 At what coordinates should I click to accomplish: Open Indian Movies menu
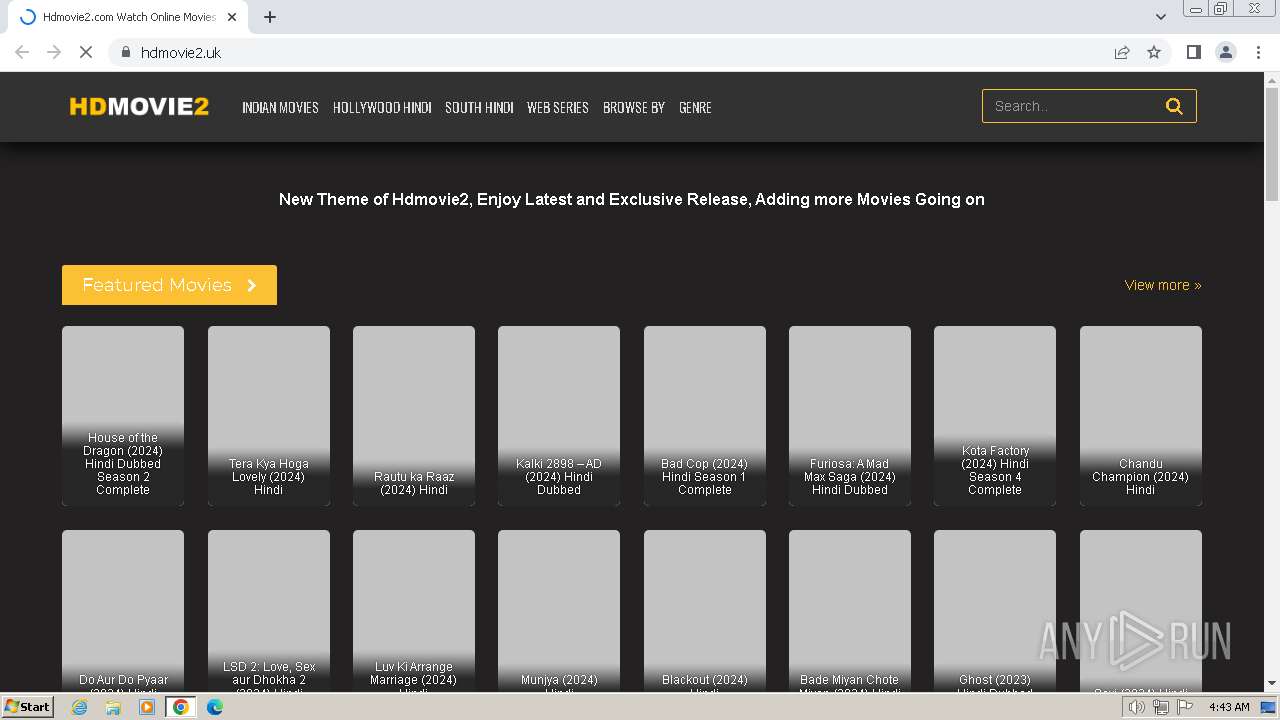click(x=280, y=107)
